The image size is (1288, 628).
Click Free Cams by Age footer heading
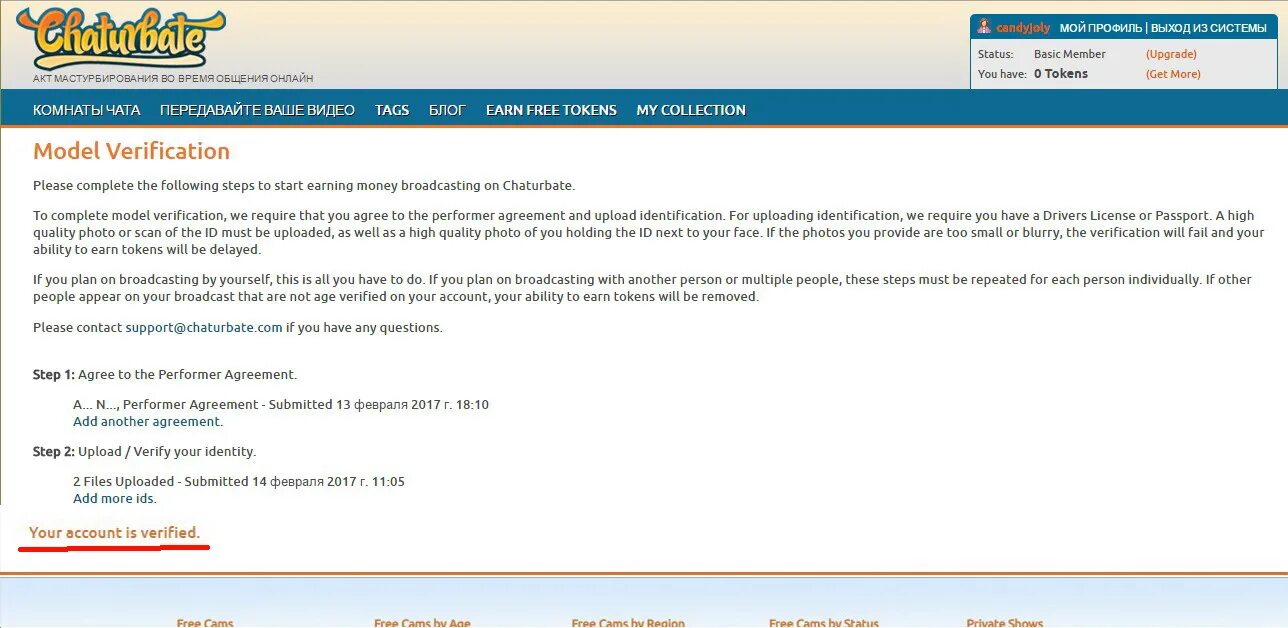point(422,623)
